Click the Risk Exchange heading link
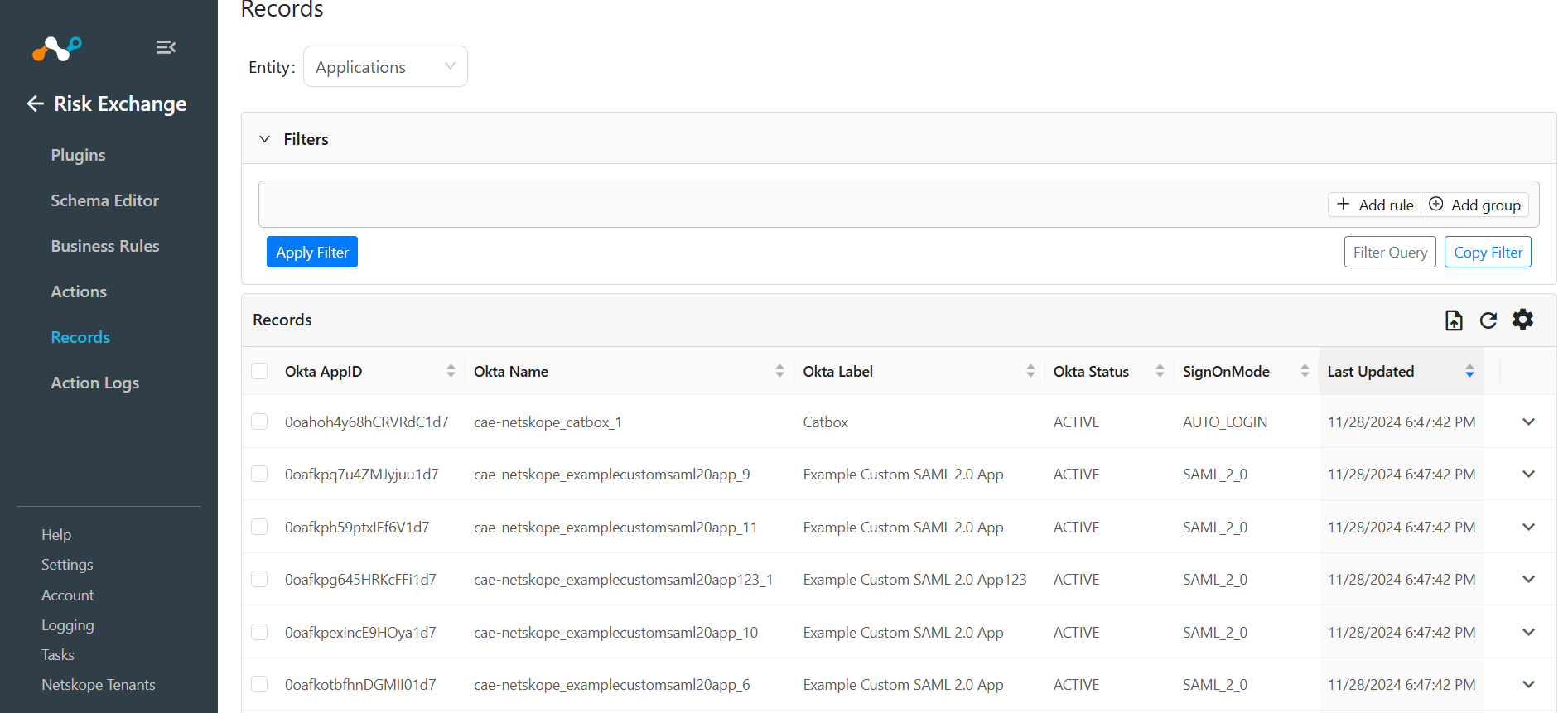 click(120, 104)
